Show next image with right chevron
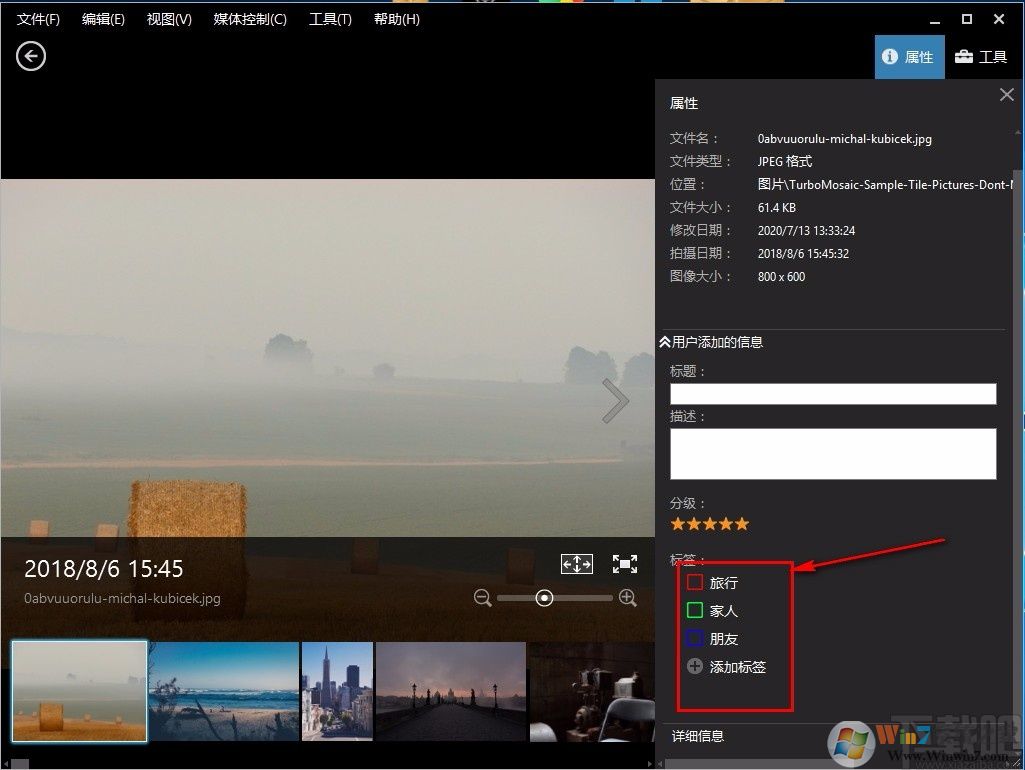This screenshot has width=1025, height=770. pyautogui.click(x=615, y=401)
